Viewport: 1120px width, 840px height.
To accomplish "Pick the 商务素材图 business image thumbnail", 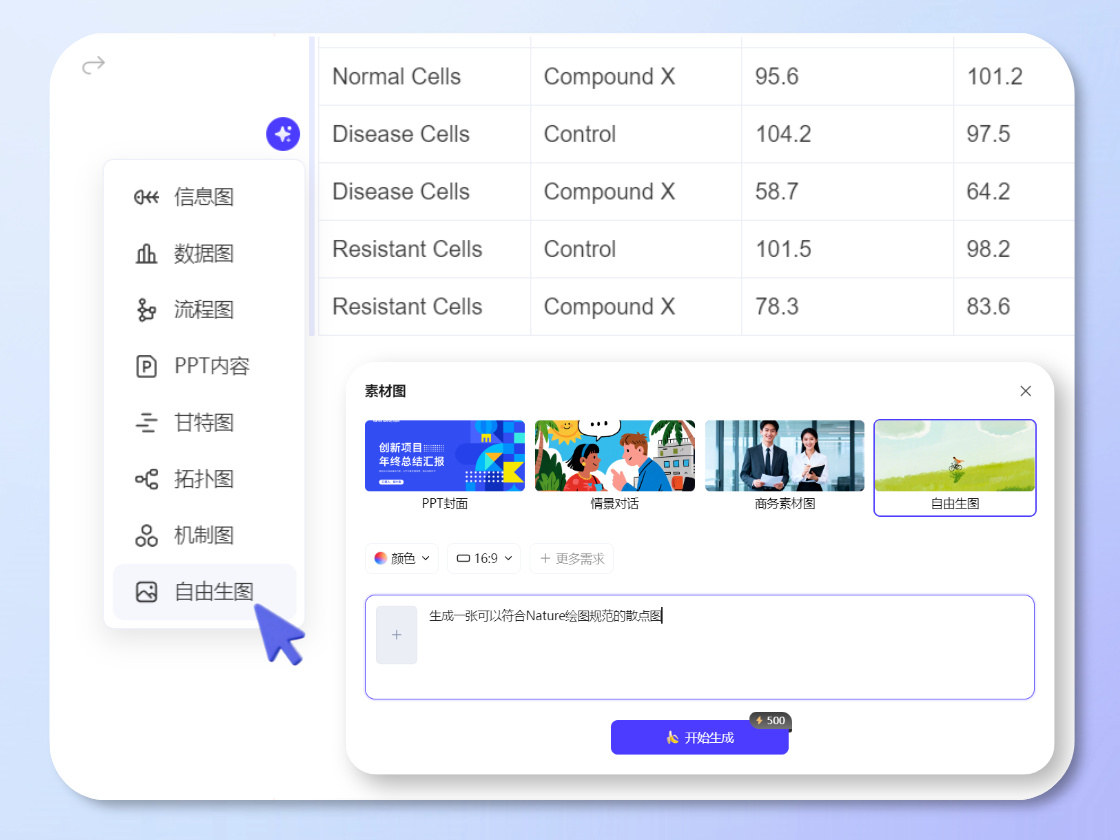I will 785,456.
